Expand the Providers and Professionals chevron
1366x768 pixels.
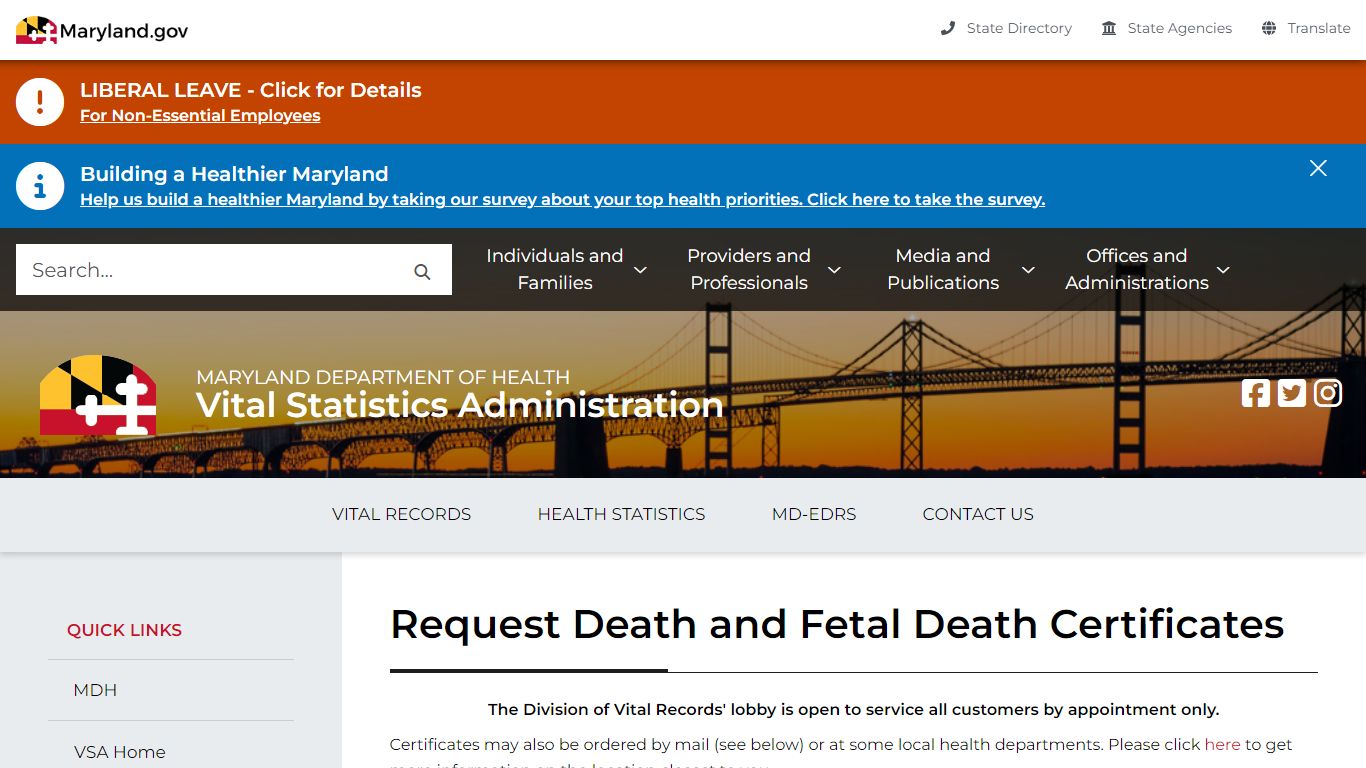tap(834, 270)
